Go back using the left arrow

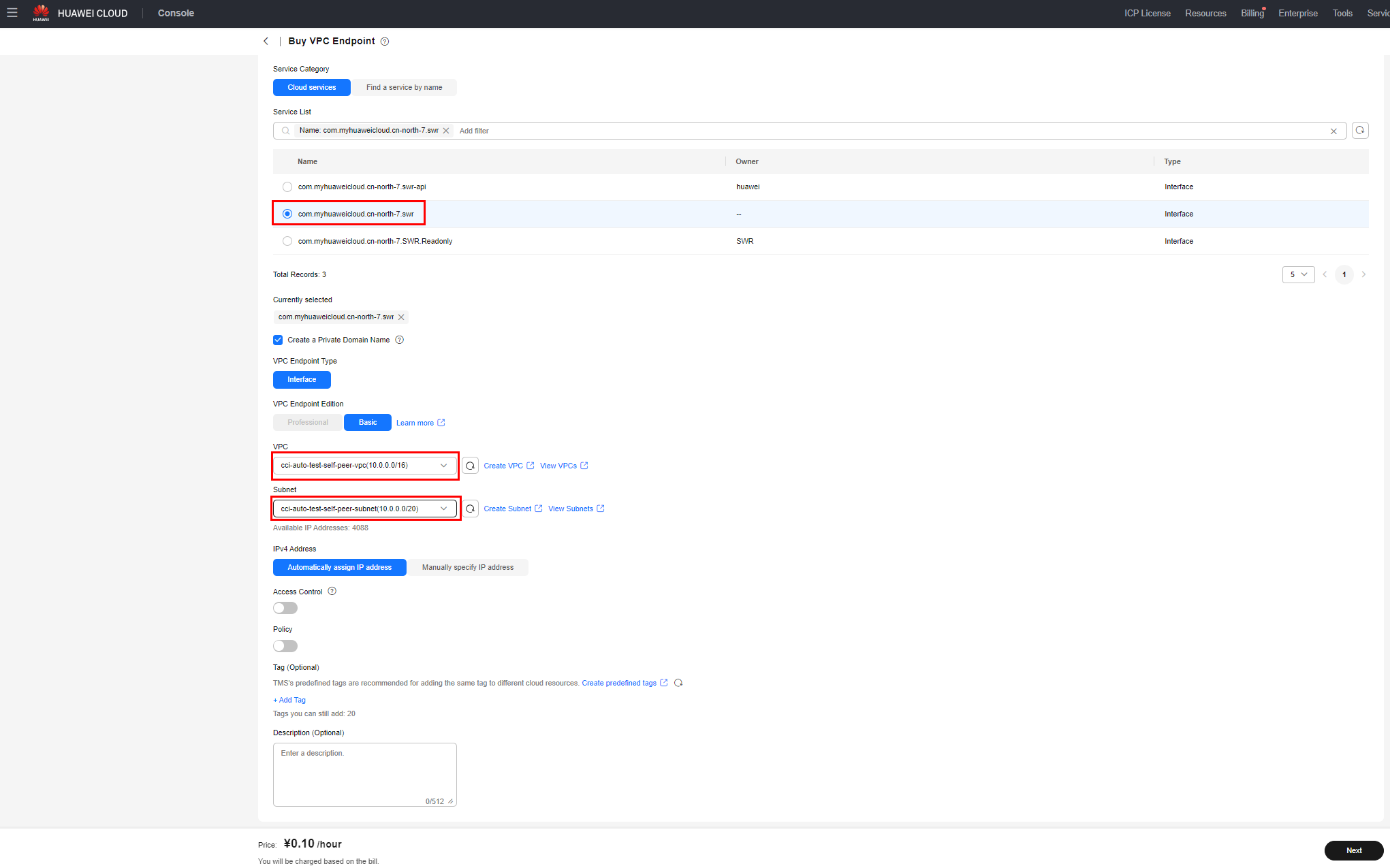coord(266,41)
